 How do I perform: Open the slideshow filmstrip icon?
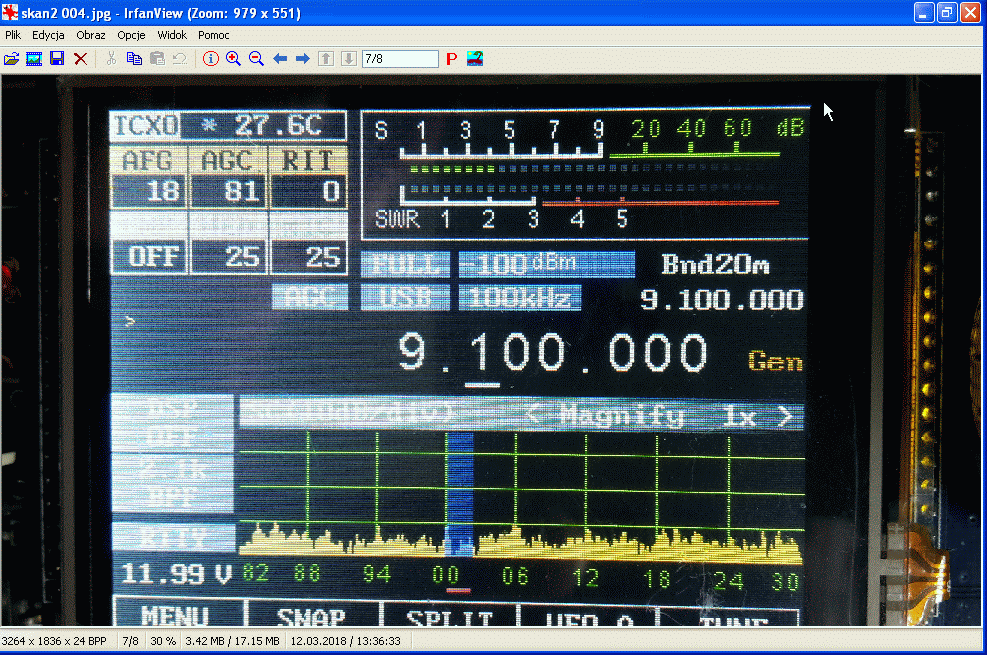click(34, 59)
